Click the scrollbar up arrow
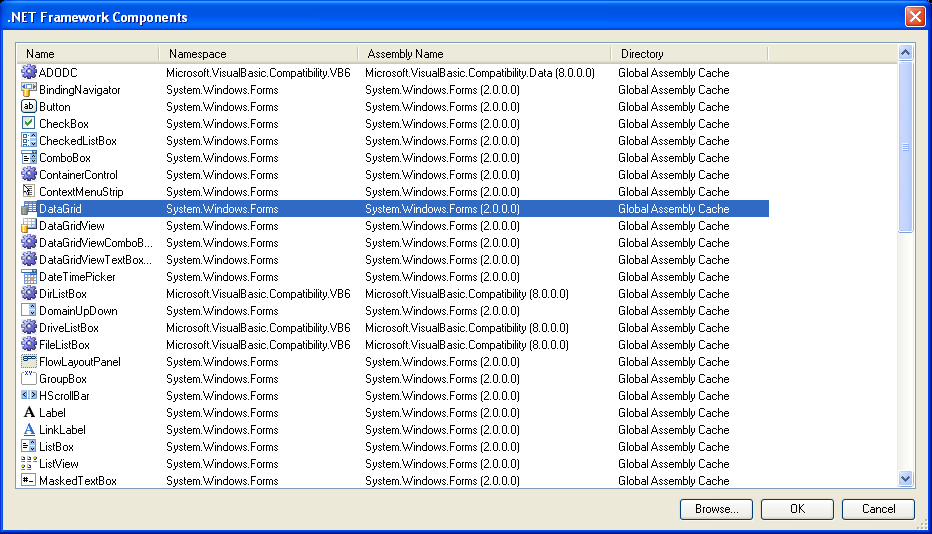Viewport: 932px width, 534px height. pyautogui.click(x=905, y=53)
